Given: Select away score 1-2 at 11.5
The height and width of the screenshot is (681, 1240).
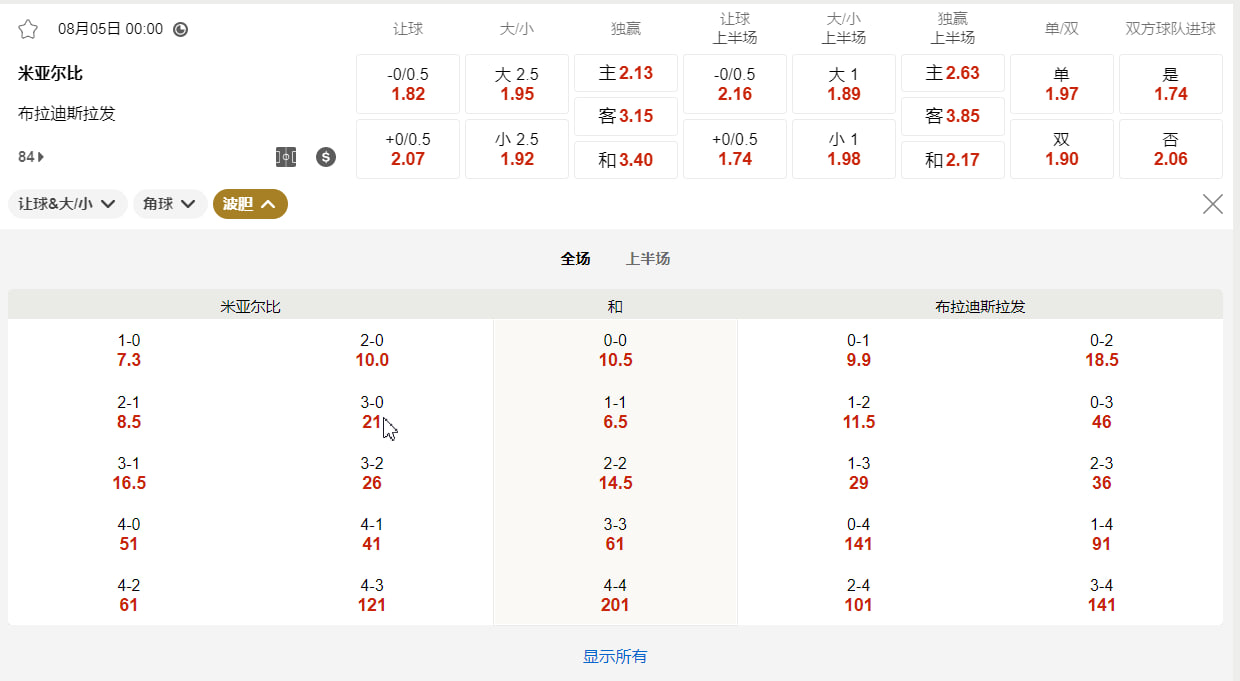Looking at the screenshot, I should click(x=858, y=412).
